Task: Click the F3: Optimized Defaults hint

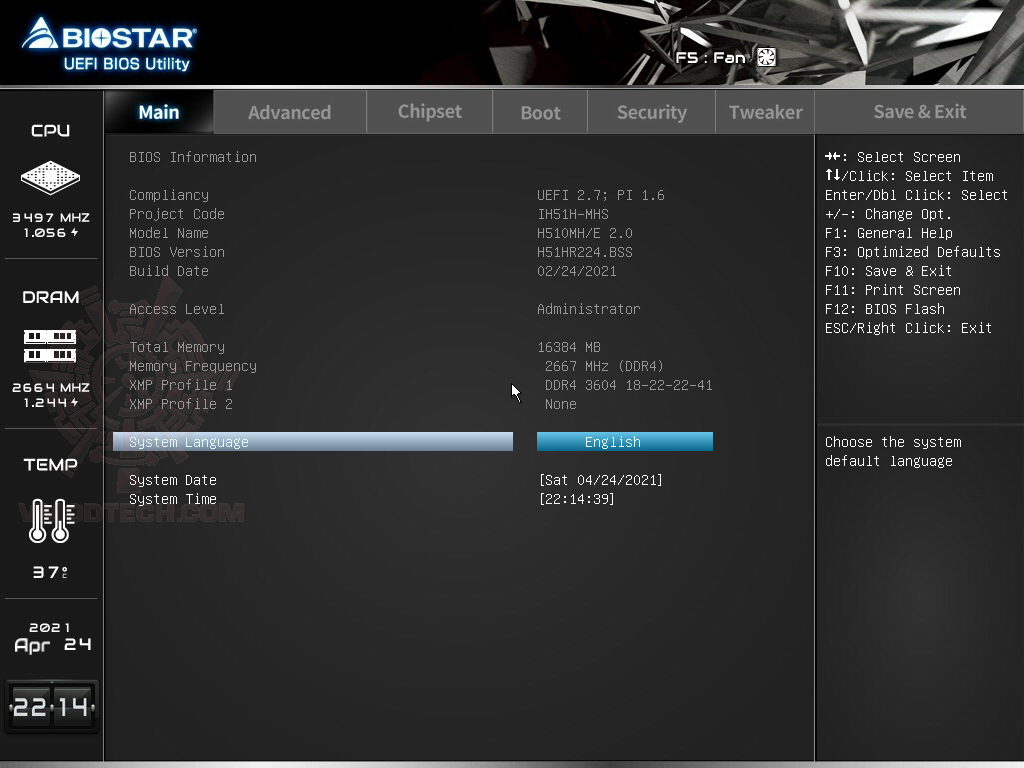Action: [912, 252]
